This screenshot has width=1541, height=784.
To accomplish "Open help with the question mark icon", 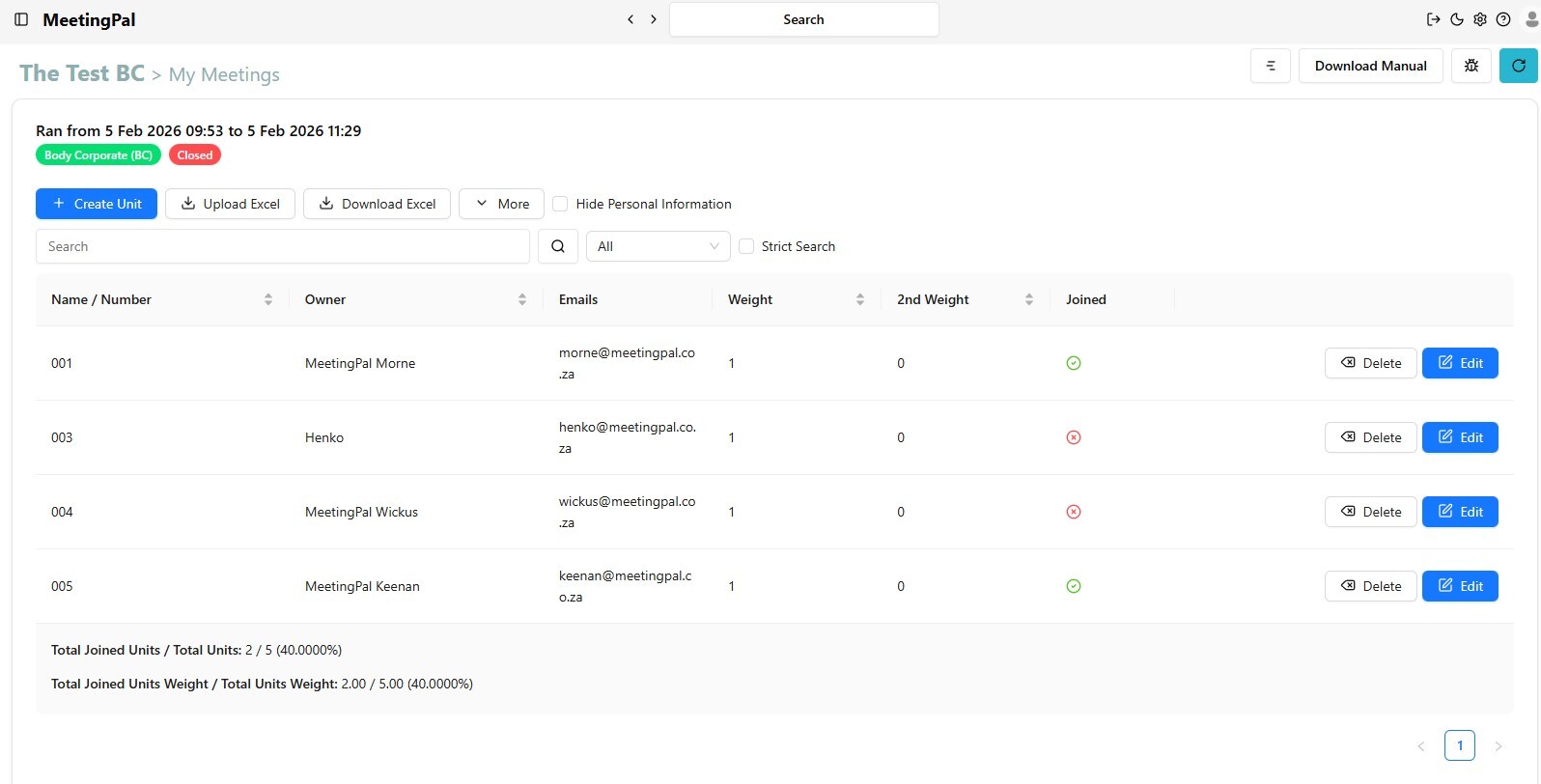I will (1503, 19).
